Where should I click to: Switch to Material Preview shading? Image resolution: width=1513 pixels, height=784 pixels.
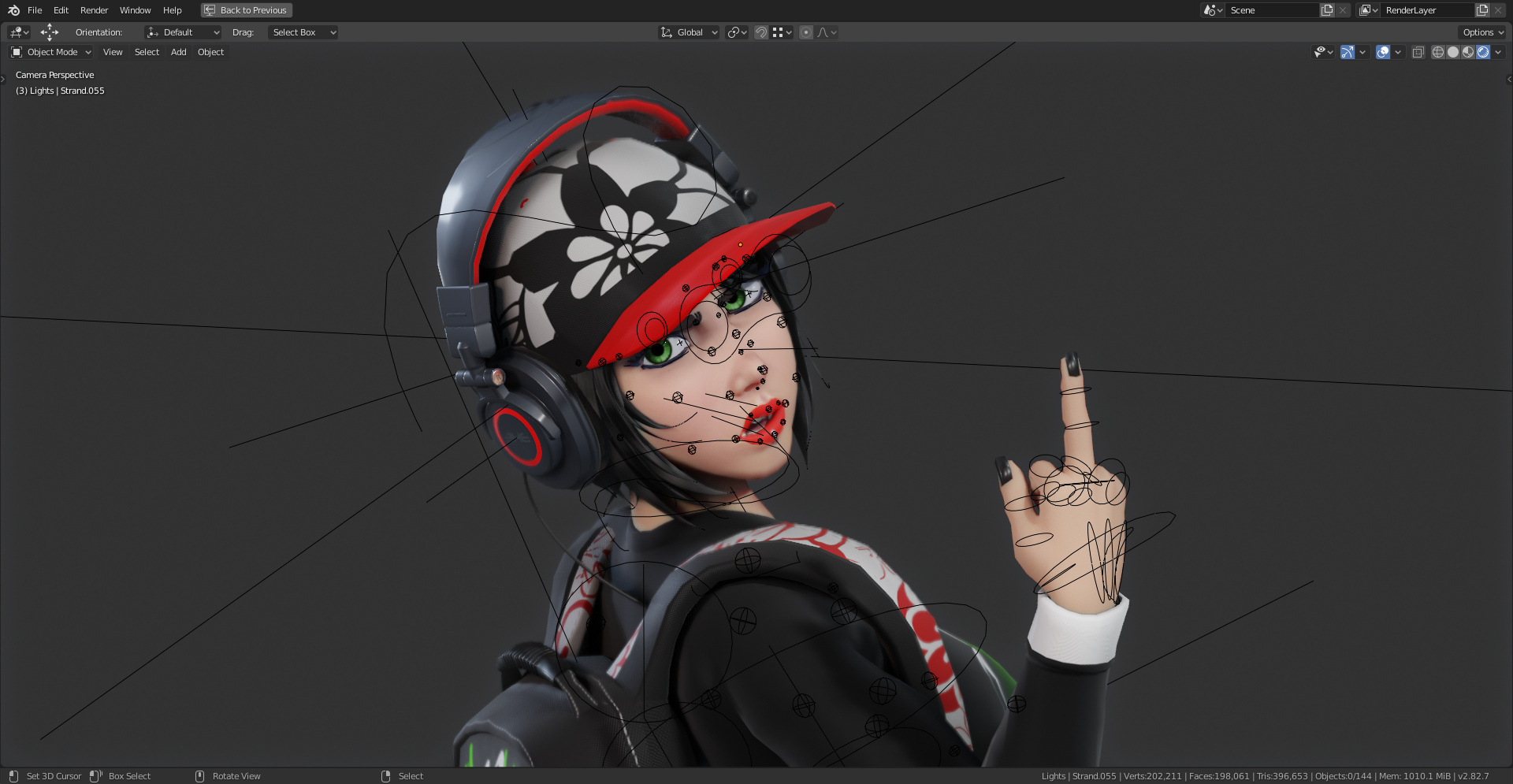pos(1468,52)
